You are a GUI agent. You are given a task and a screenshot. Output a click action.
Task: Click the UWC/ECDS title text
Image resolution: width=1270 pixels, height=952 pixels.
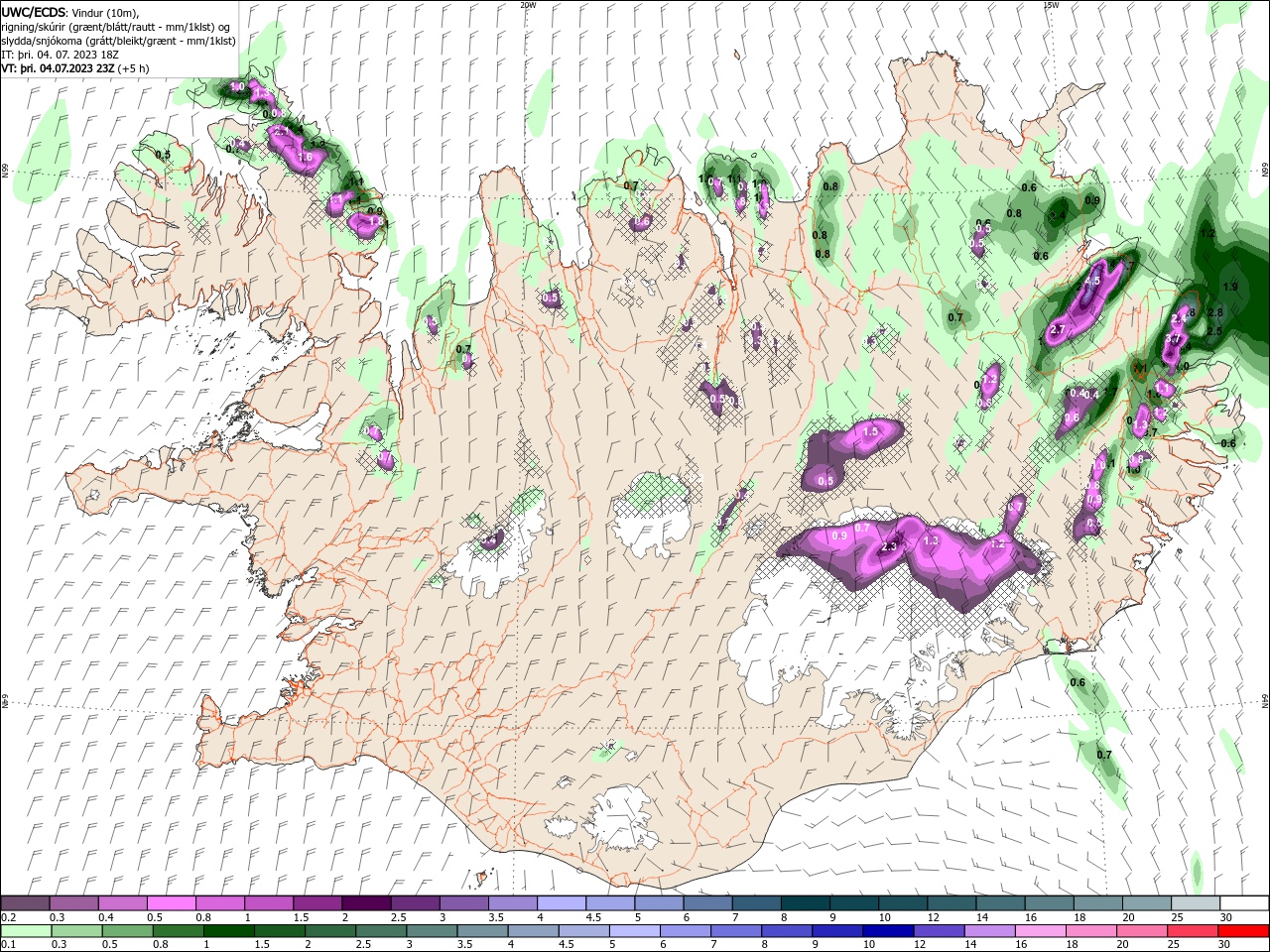(x=35, y=11)
